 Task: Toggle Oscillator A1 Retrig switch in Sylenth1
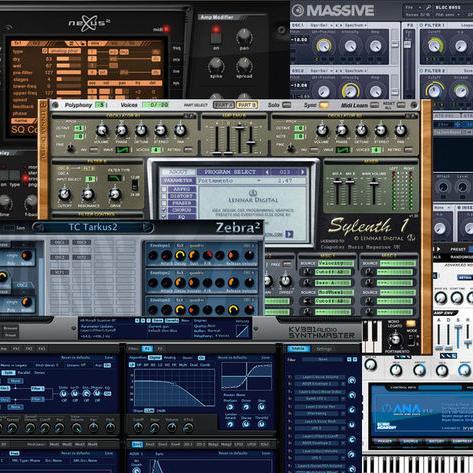pyautogui.click(x=188, y=150)
